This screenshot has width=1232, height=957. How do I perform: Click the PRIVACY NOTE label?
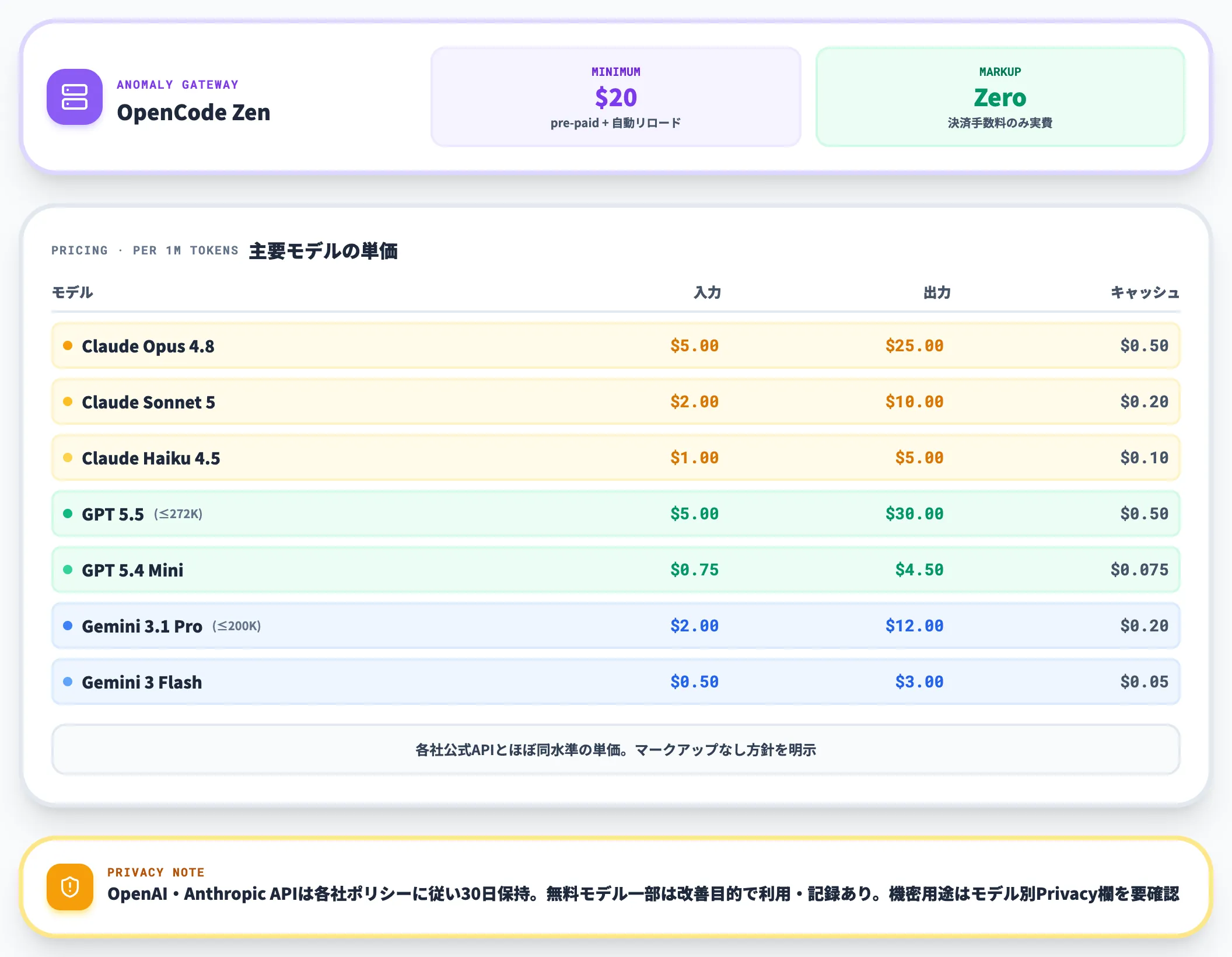click(156, 872)
